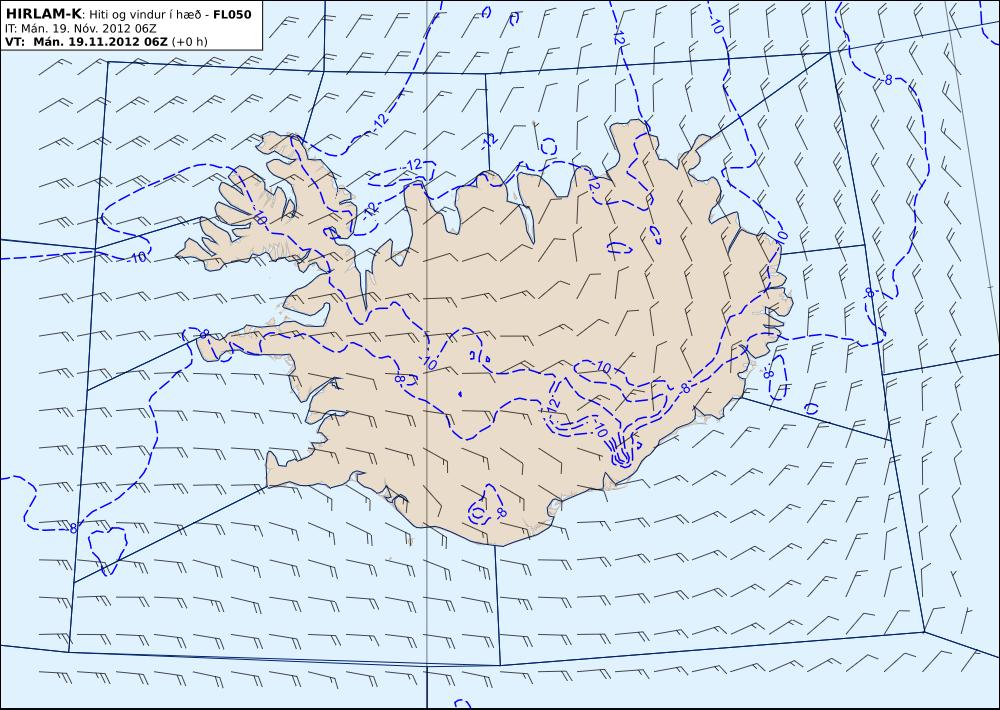Click the 'IT: Mán. 19. Nóv. 2012 06Z' line
This screenshot has width=1000, height=710.
pyautogui.click(x=80, y=28)
